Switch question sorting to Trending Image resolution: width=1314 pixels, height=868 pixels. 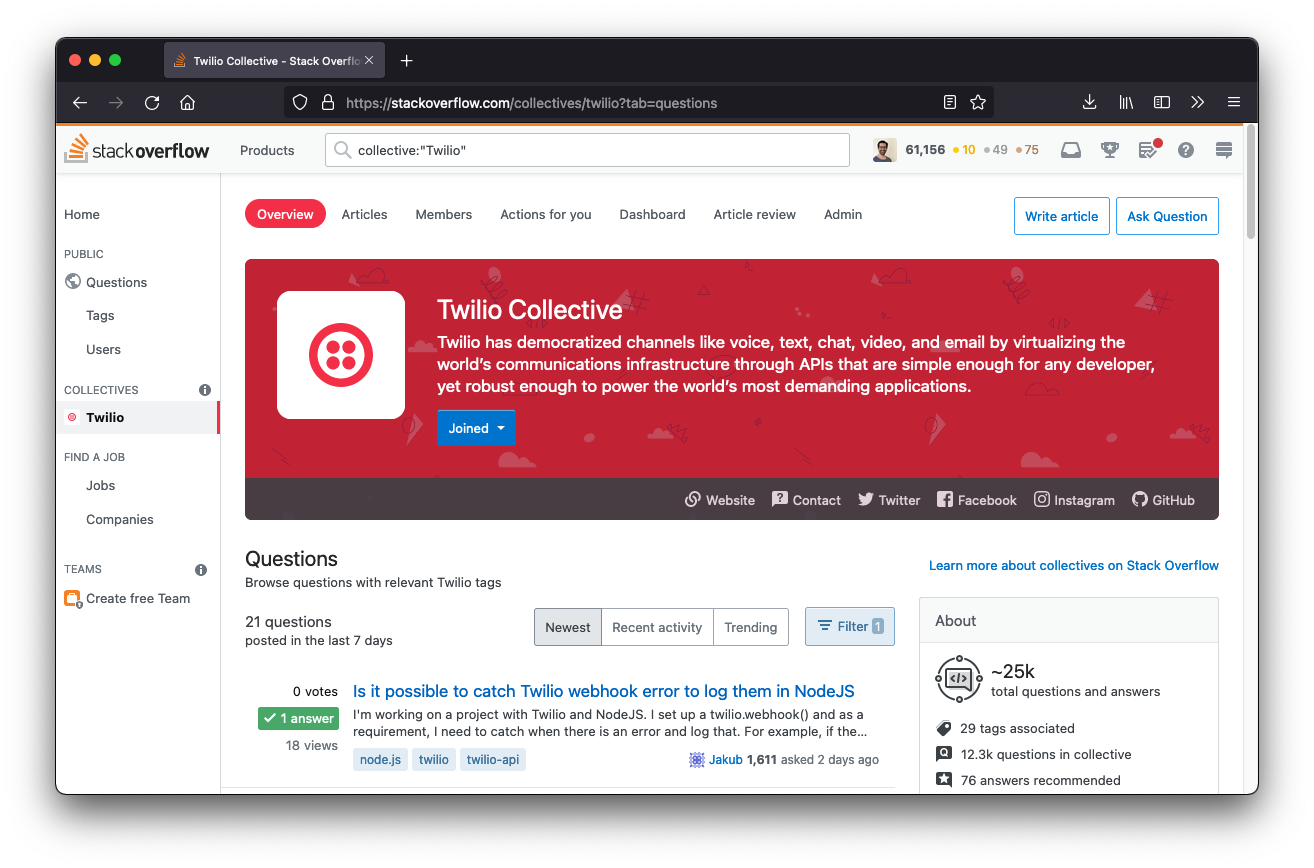click(751, 627)
